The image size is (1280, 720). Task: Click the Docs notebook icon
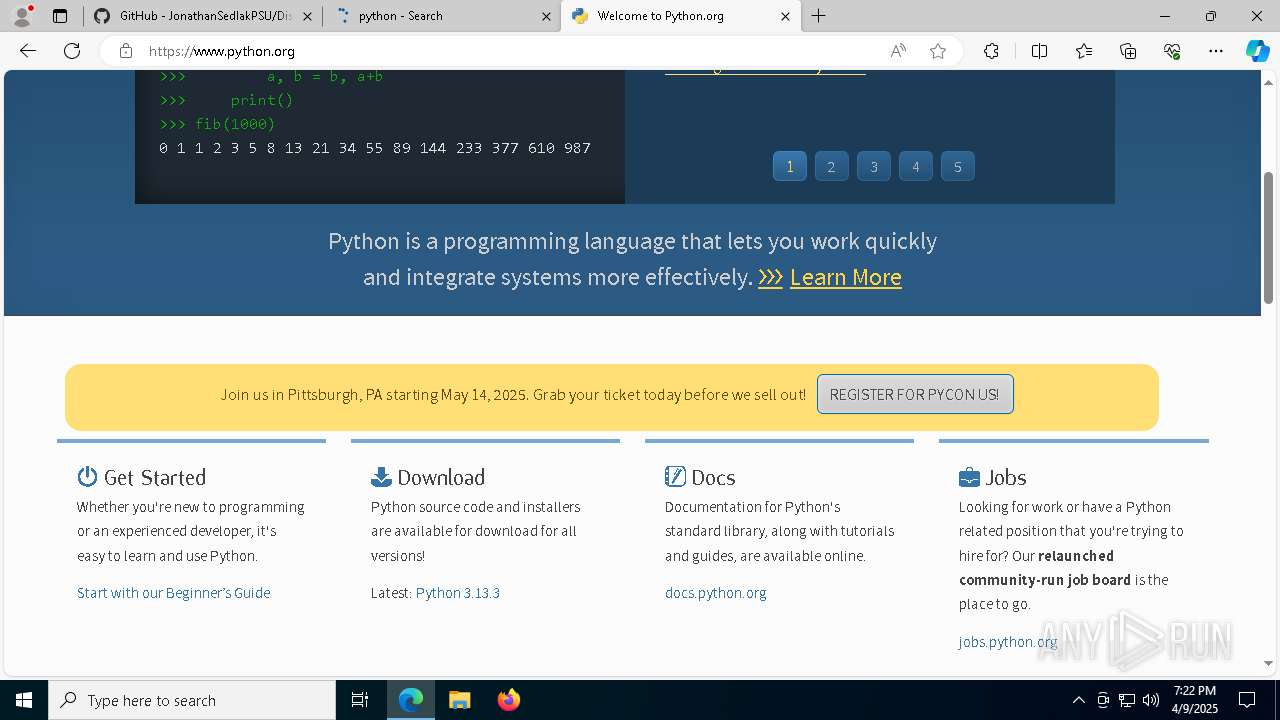tap(675, 476)
